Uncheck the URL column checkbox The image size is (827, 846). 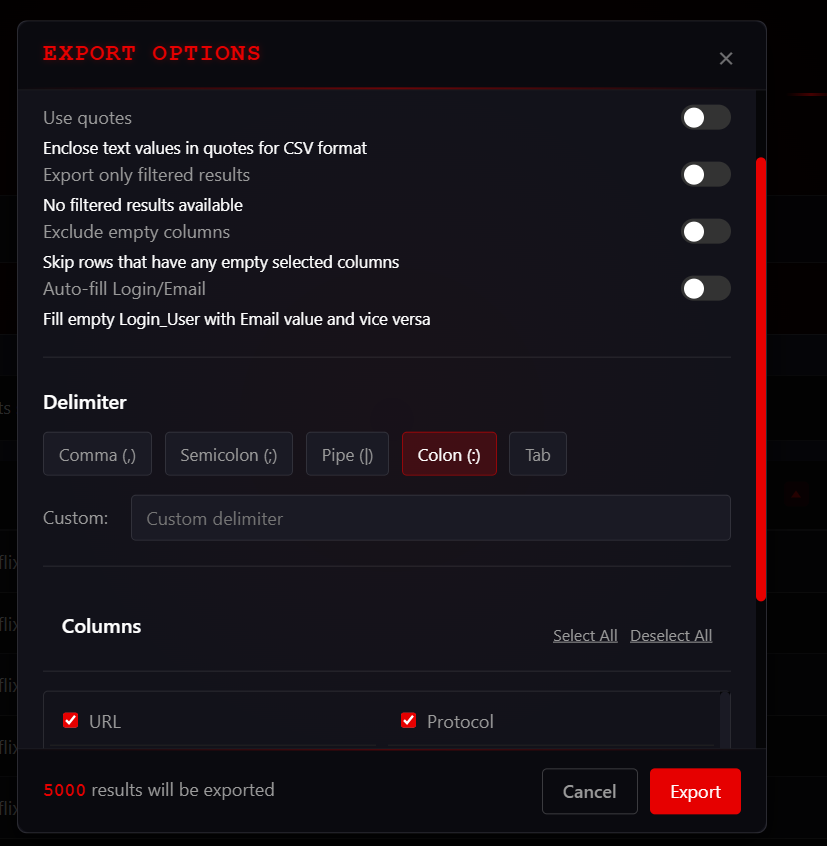point(71,720)
